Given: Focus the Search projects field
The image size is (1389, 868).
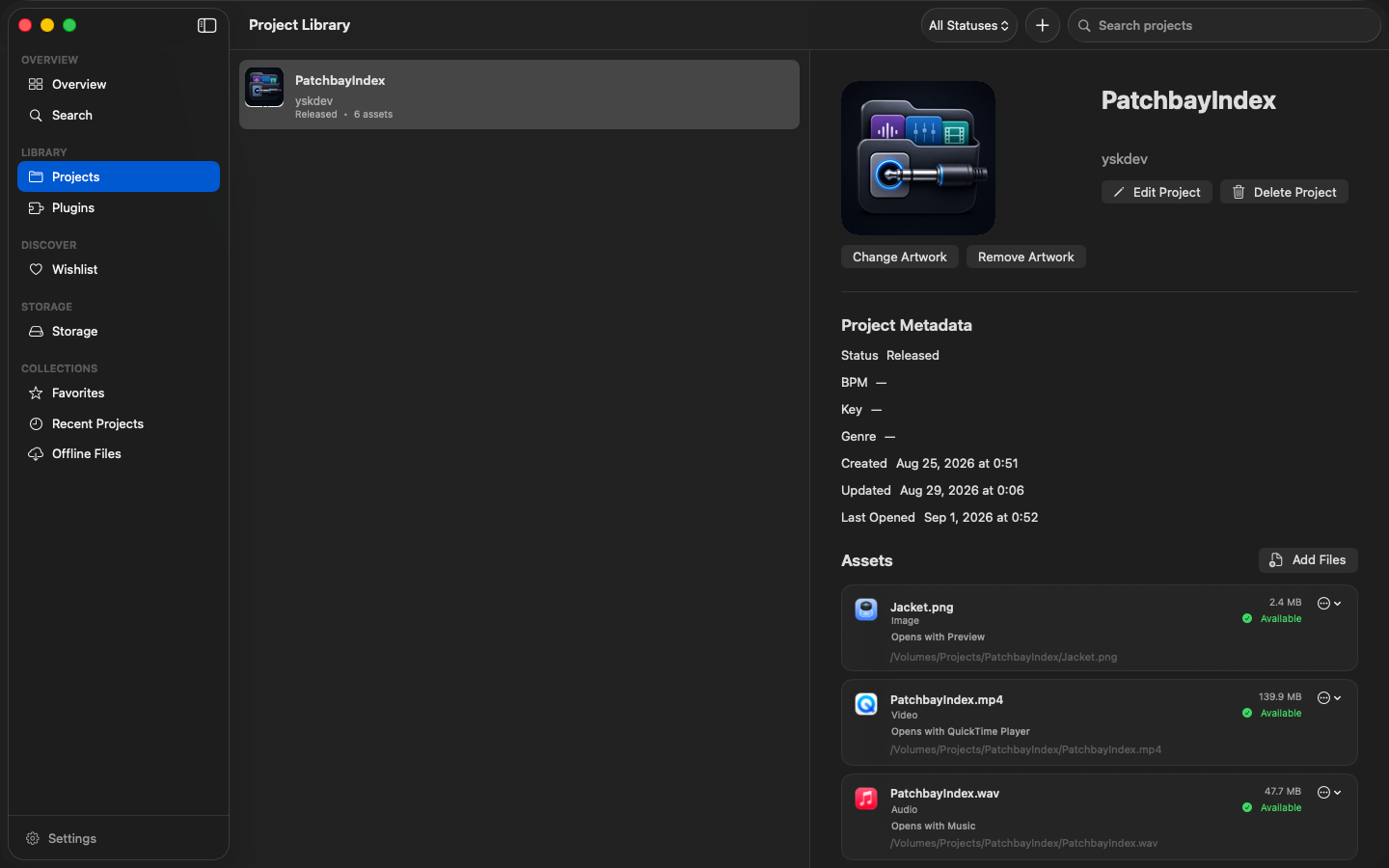Looking at the screenshot, I should (x=1224, y=26).
